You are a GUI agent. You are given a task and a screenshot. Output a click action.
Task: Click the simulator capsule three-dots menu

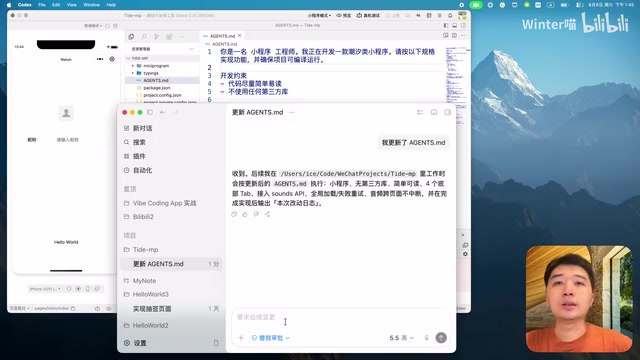(x=100, y=59)
